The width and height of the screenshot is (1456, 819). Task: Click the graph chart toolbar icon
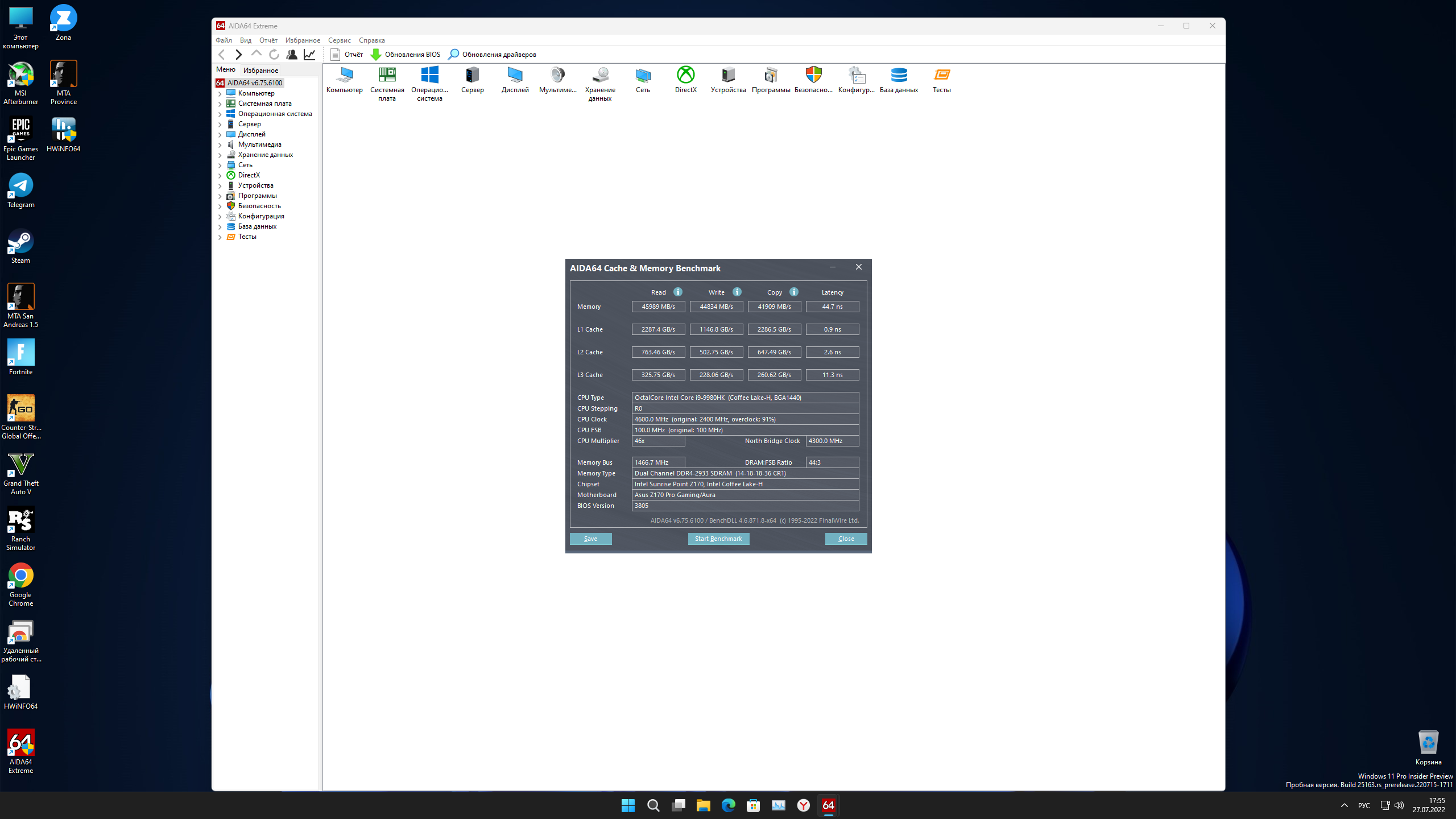(x=309, y=55)
